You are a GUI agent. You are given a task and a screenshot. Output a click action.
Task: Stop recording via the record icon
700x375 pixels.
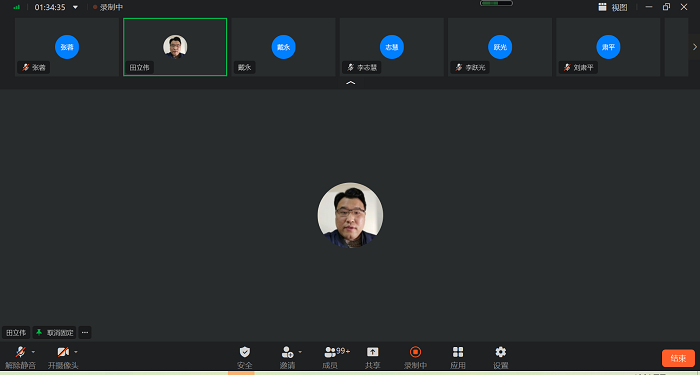(x=415, y=352)
